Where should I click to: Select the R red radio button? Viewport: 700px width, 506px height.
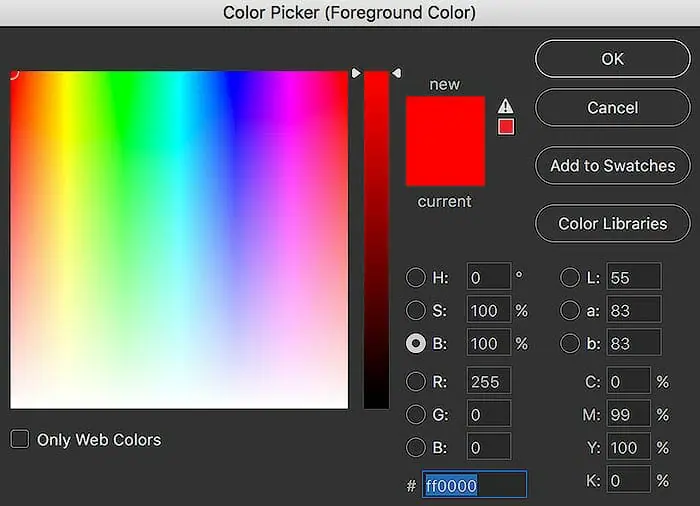(x=416, y=382)
